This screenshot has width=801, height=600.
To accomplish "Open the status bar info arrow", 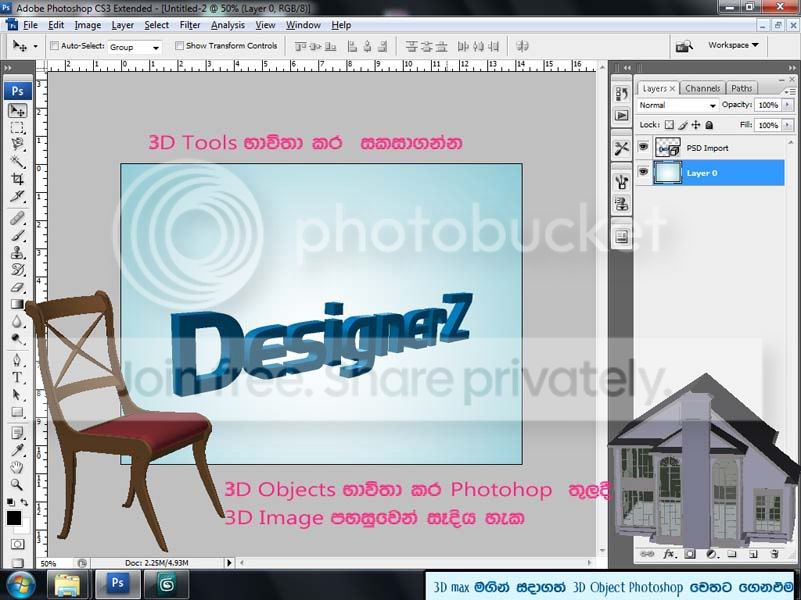I will [x=229, y=563].
